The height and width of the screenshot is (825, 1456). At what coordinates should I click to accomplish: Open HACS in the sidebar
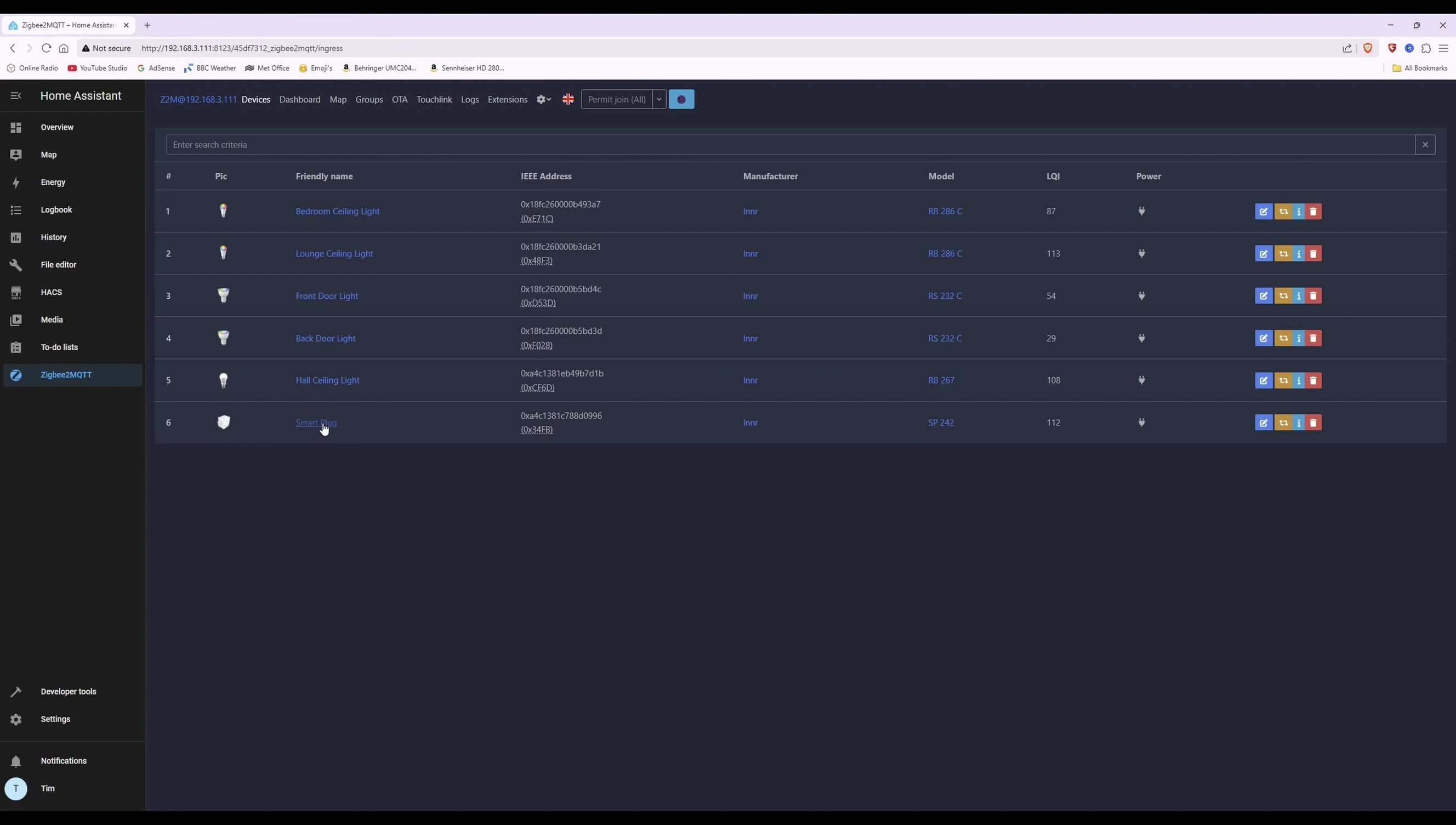coord(72,292)
